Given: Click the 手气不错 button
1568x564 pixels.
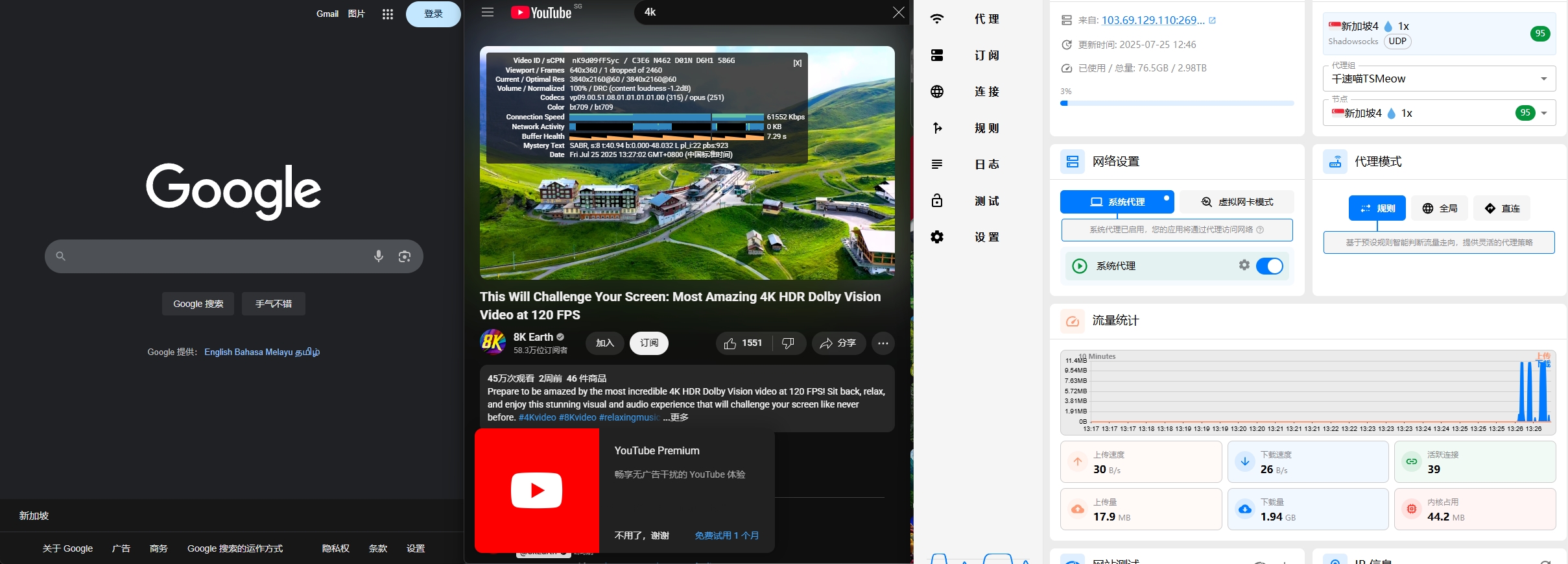Looking at the screenshot, I should click(274, 304).
